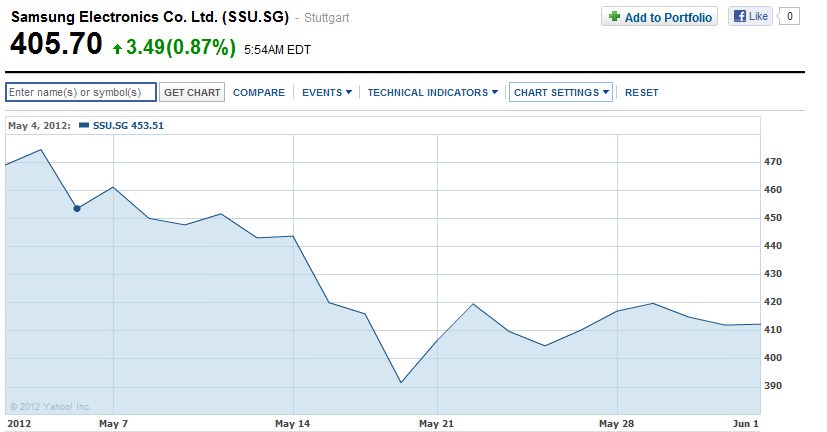This screenshot has width=827, height=432.
Task: Click the Get Chart button
Action: [x=192, y=92]
